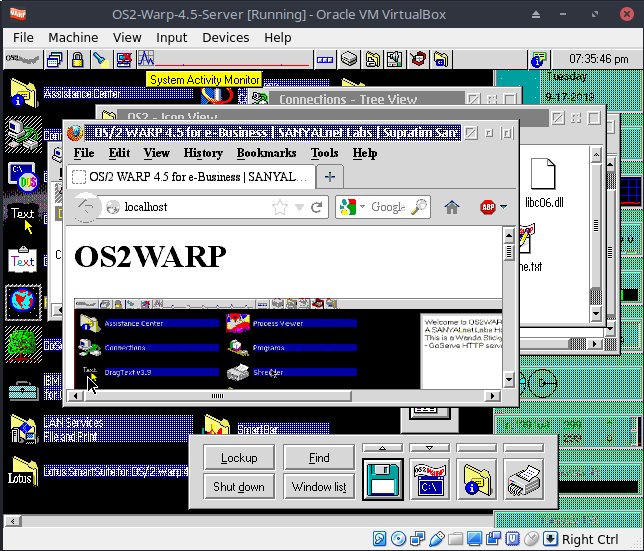Screen dimensions: 644x551
Task: Click the padlock lockup icon in WarpCenter
Action: 77,60
